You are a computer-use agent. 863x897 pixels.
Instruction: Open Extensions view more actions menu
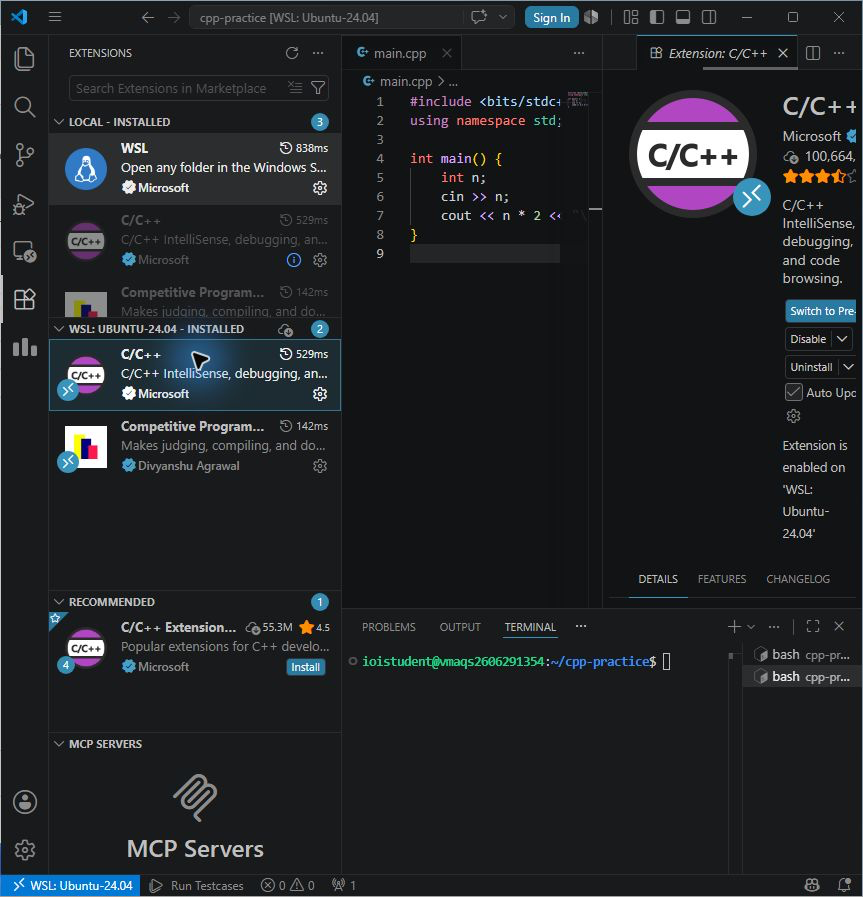pos(318,53)
